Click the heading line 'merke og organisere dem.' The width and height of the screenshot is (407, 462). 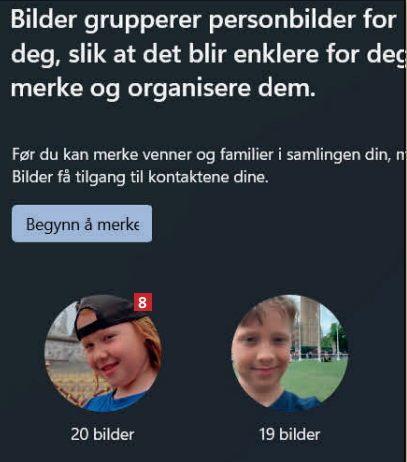(x=163, y=89)
